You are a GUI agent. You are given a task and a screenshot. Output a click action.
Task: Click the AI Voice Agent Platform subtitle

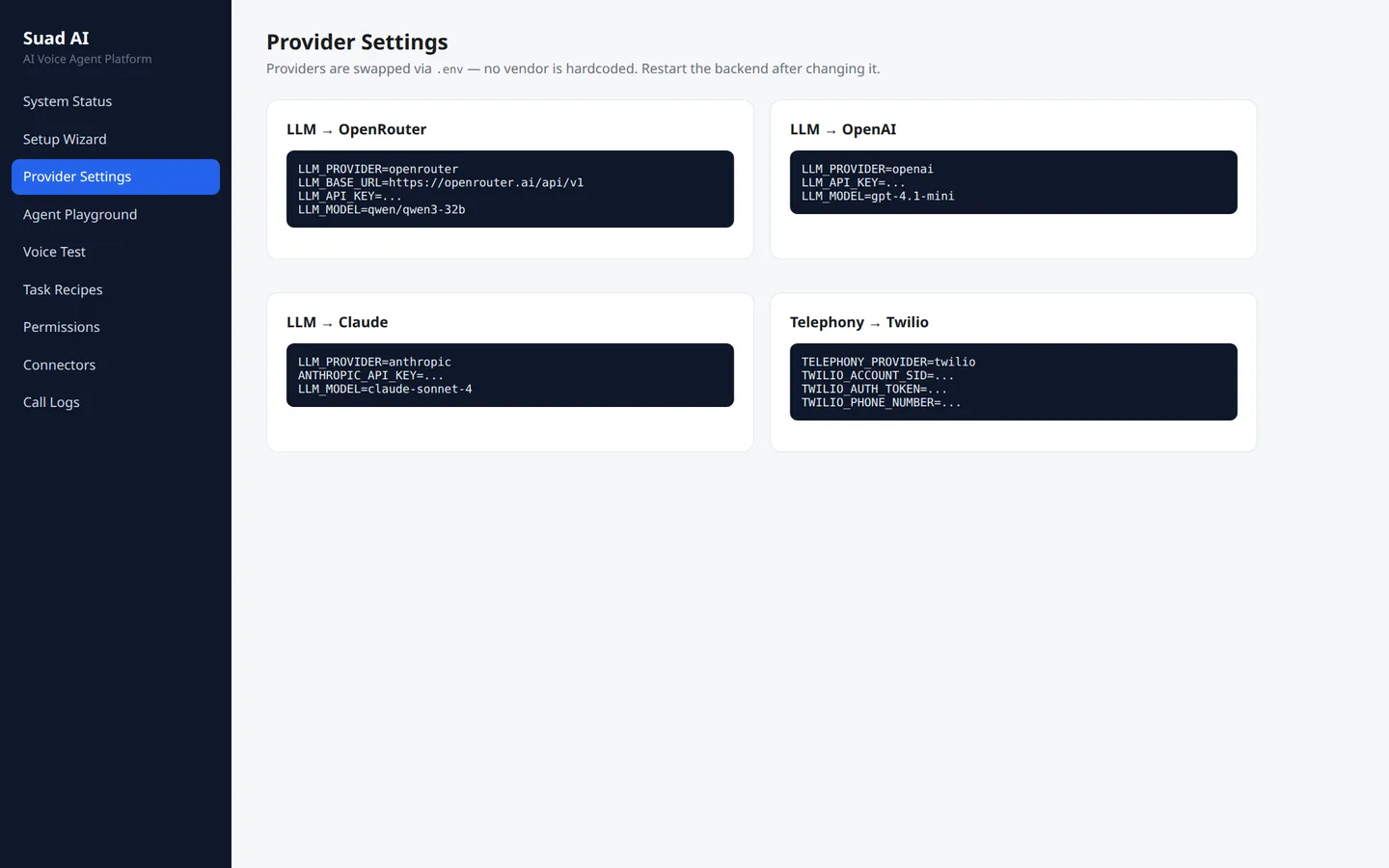pos(88,59)
